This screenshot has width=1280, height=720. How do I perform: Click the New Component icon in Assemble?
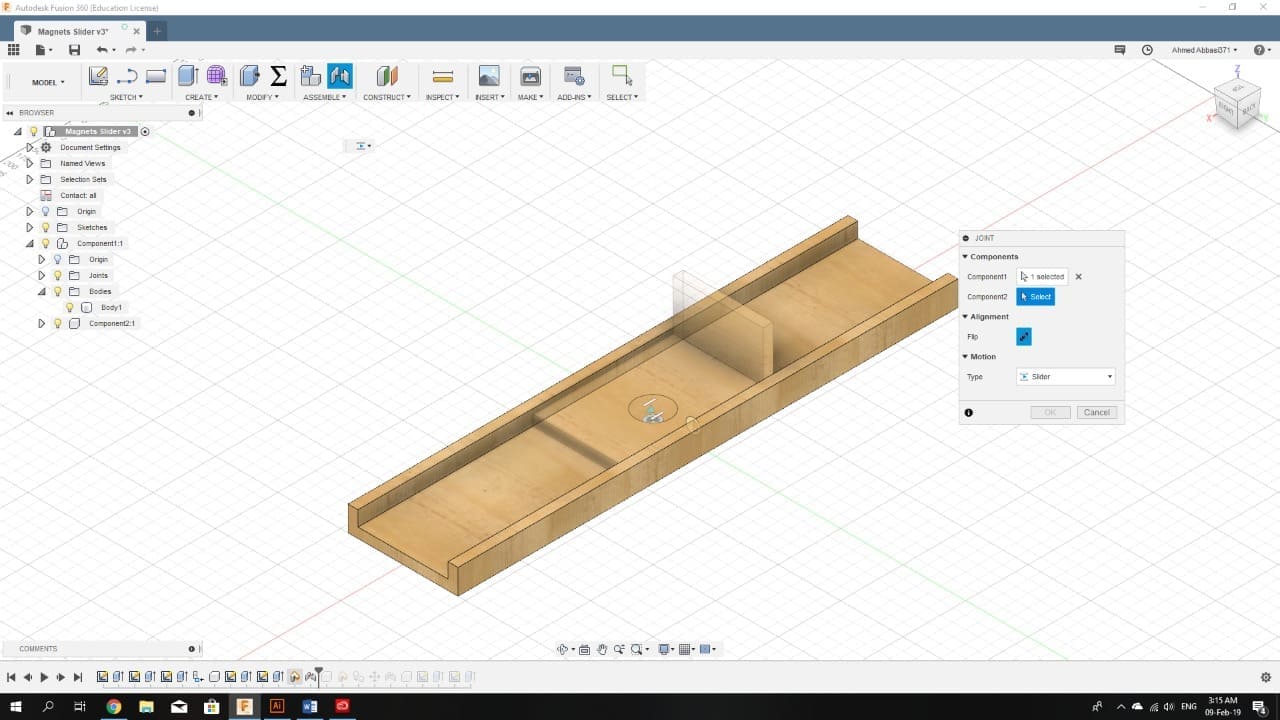[310, 76]
